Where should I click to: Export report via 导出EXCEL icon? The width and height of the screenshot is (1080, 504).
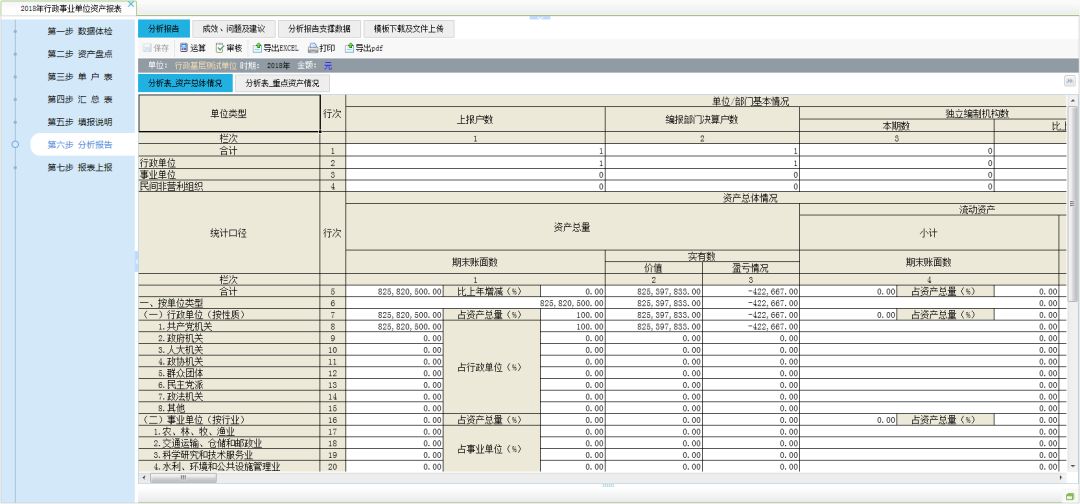click(x=275, y=47)
